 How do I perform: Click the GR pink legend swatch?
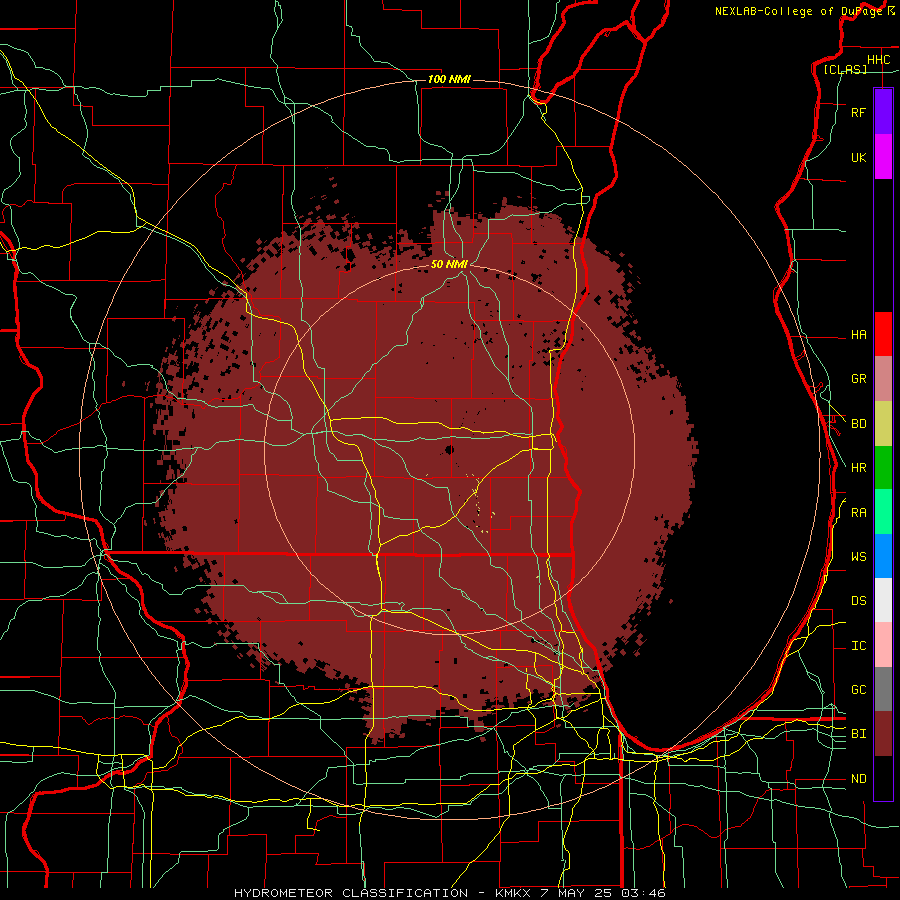pos(883,379)
